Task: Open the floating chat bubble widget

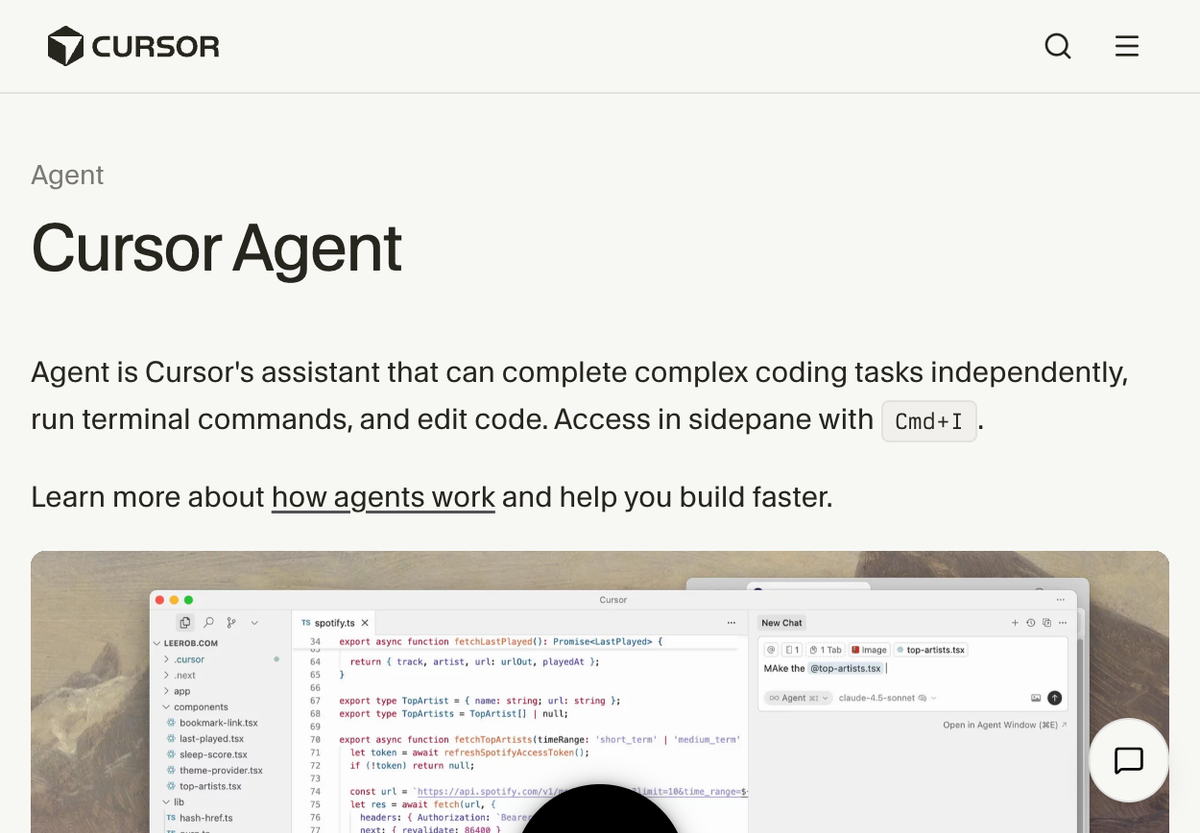Action: [1128, 761]
